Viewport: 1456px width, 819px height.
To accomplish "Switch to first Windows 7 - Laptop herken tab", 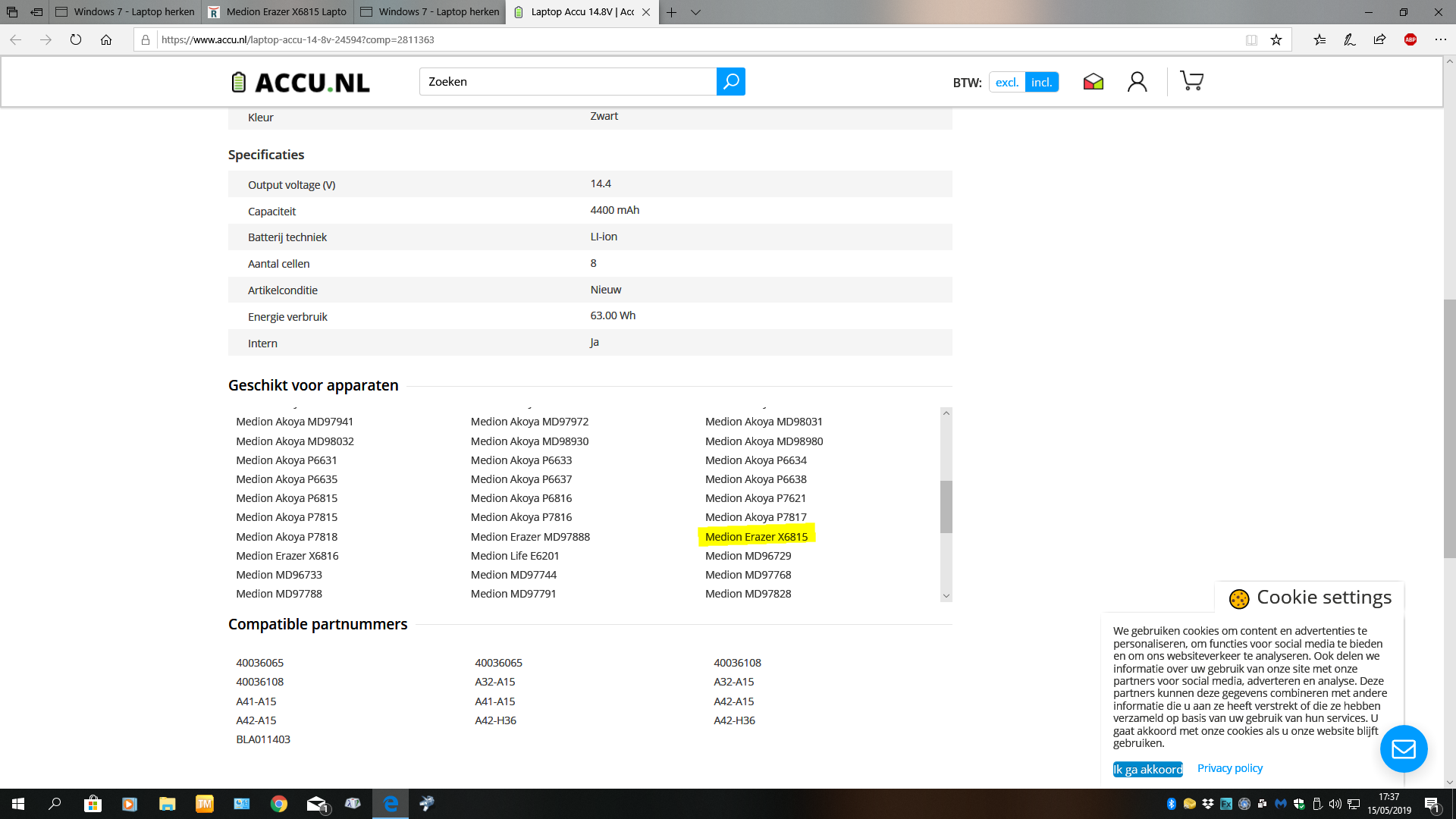I will coord(125,12).
